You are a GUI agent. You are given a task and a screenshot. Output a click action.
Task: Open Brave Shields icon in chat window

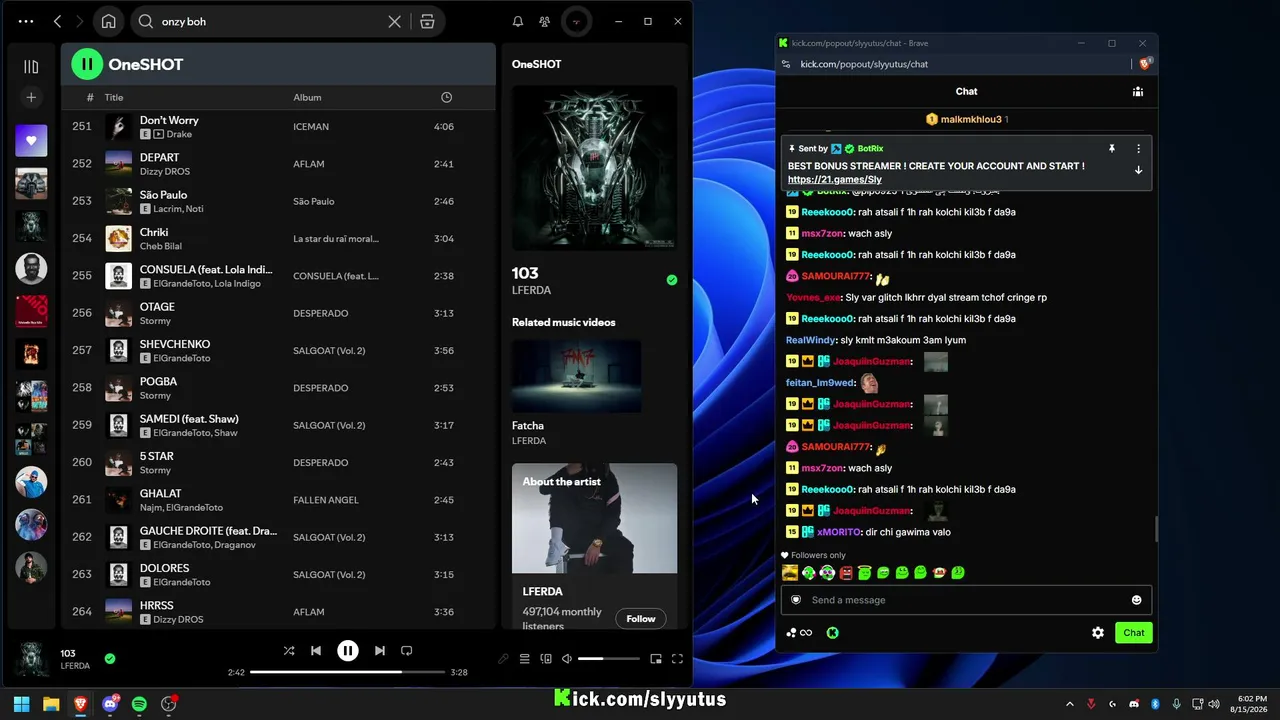click(x=1145, y=63)
